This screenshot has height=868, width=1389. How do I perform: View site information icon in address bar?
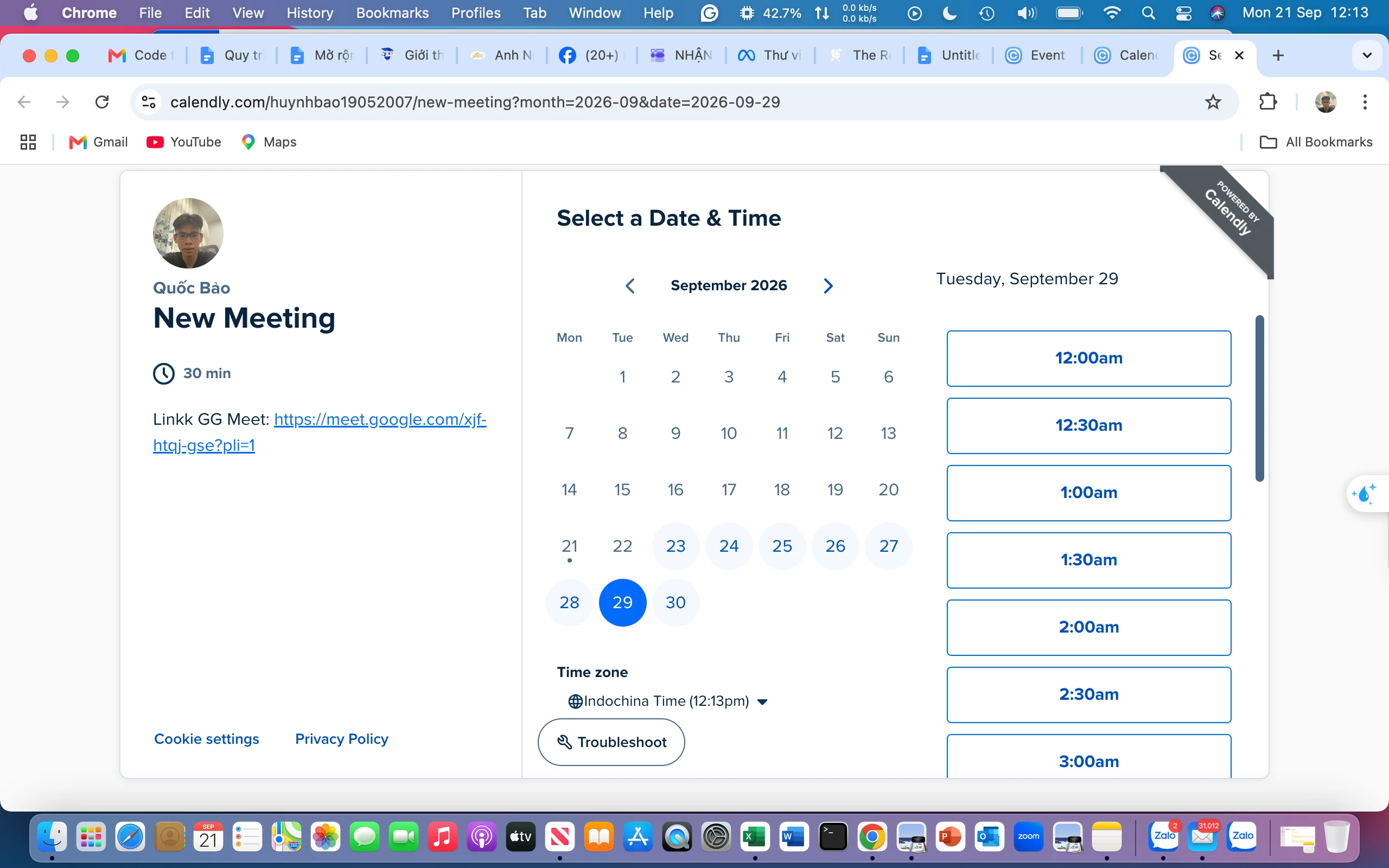(149, 102)
